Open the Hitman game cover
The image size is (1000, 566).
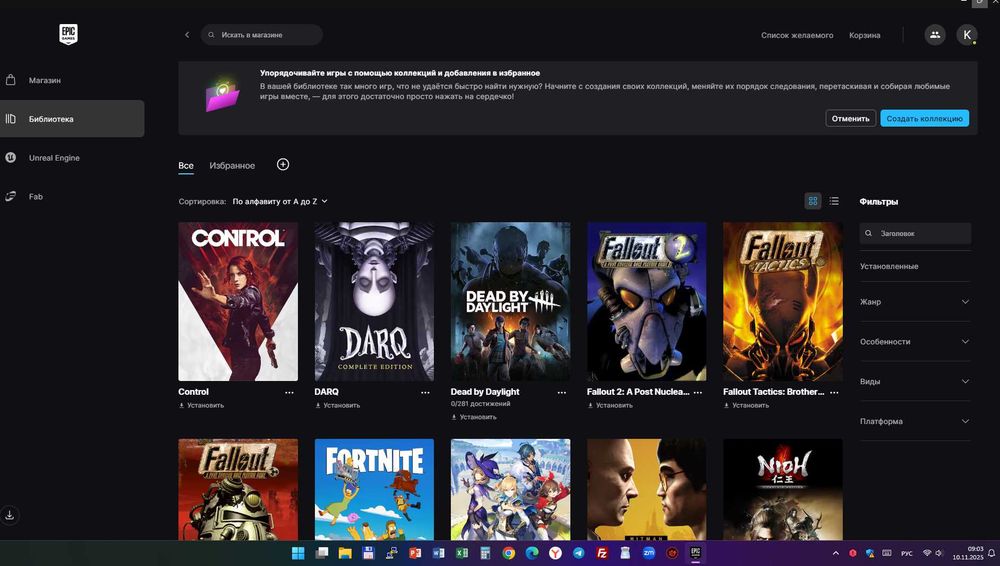coord(647,489)
